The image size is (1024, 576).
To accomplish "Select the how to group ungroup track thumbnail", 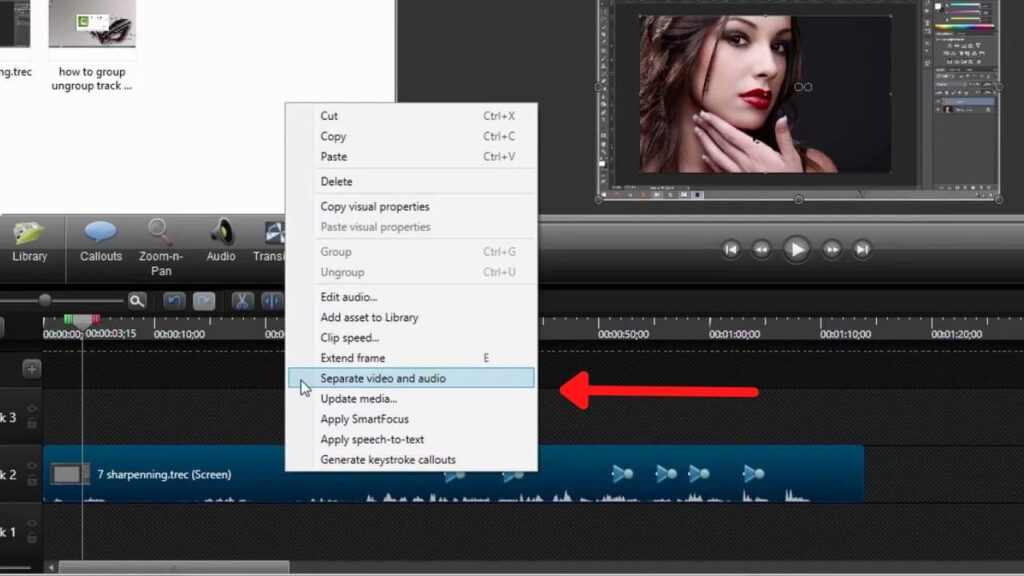I will click(92, 30).
